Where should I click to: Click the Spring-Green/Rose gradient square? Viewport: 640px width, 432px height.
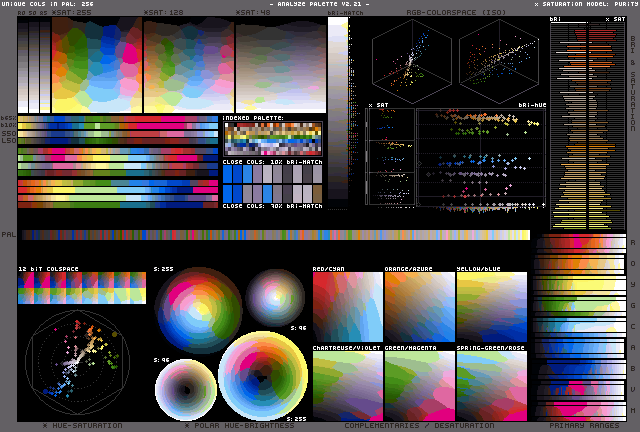click(x=491, y=385)
